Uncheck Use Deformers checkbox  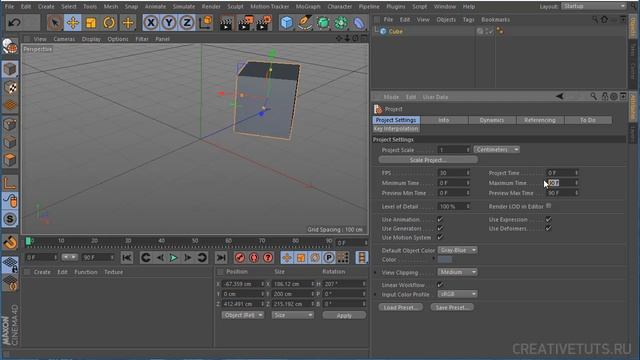(549, 228)
